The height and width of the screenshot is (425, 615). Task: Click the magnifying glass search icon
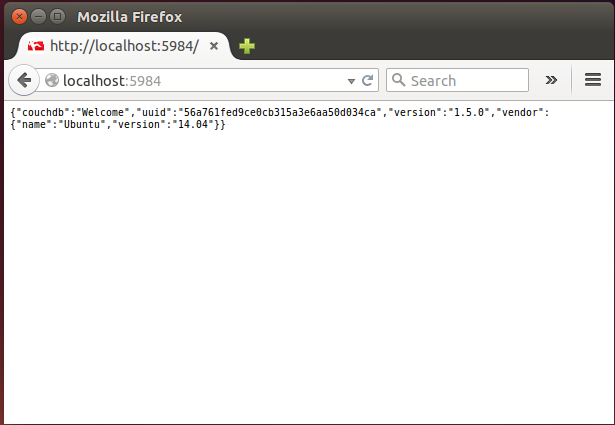tap(398, 80)
